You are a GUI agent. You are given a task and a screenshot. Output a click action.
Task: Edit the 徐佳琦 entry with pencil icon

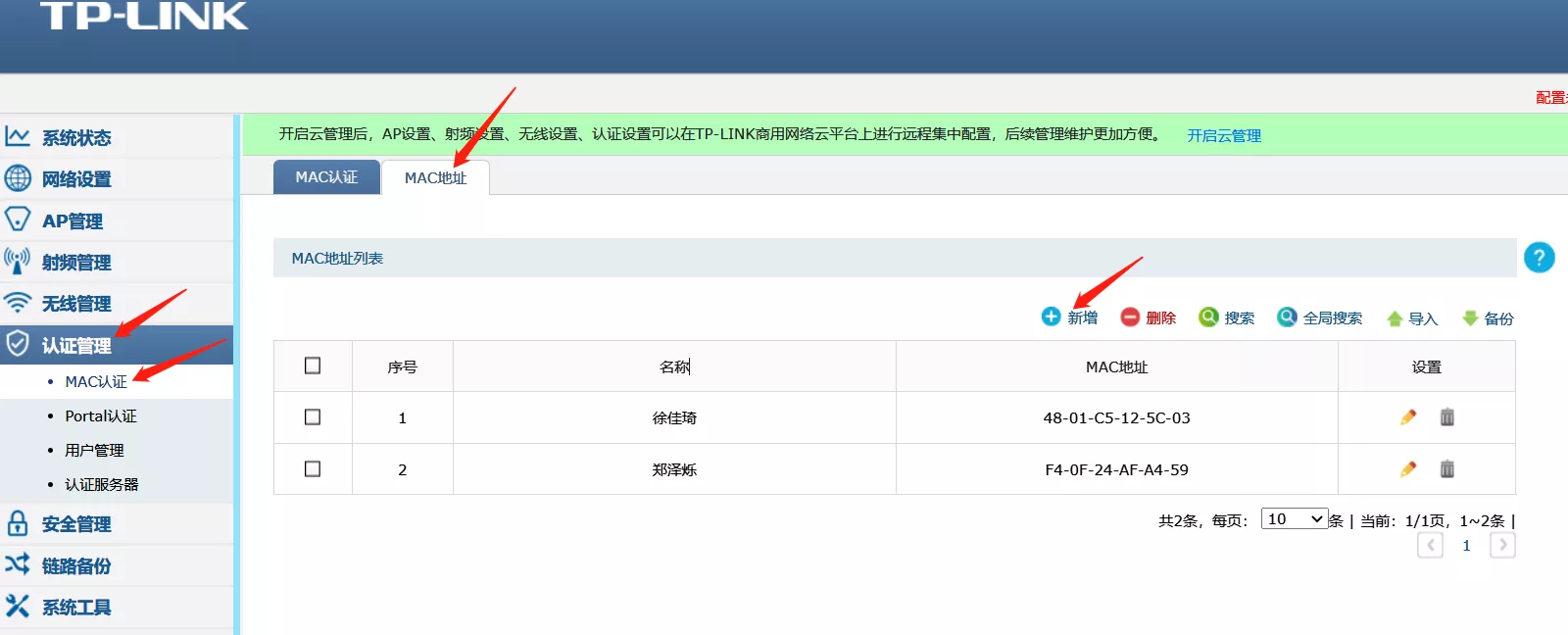(x=1408, y=417)
